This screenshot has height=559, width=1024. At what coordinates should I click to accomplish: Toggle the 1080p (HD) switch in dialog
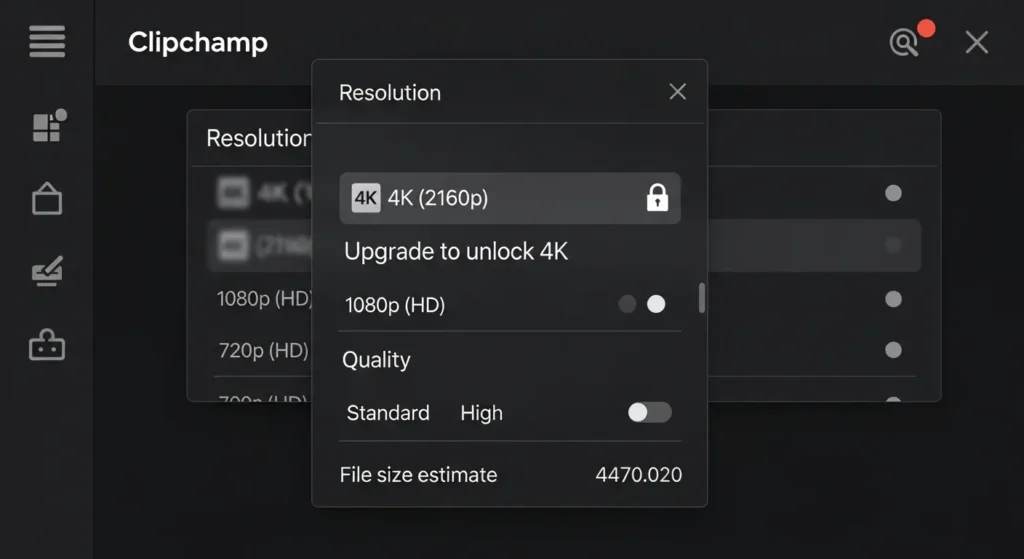642,304
